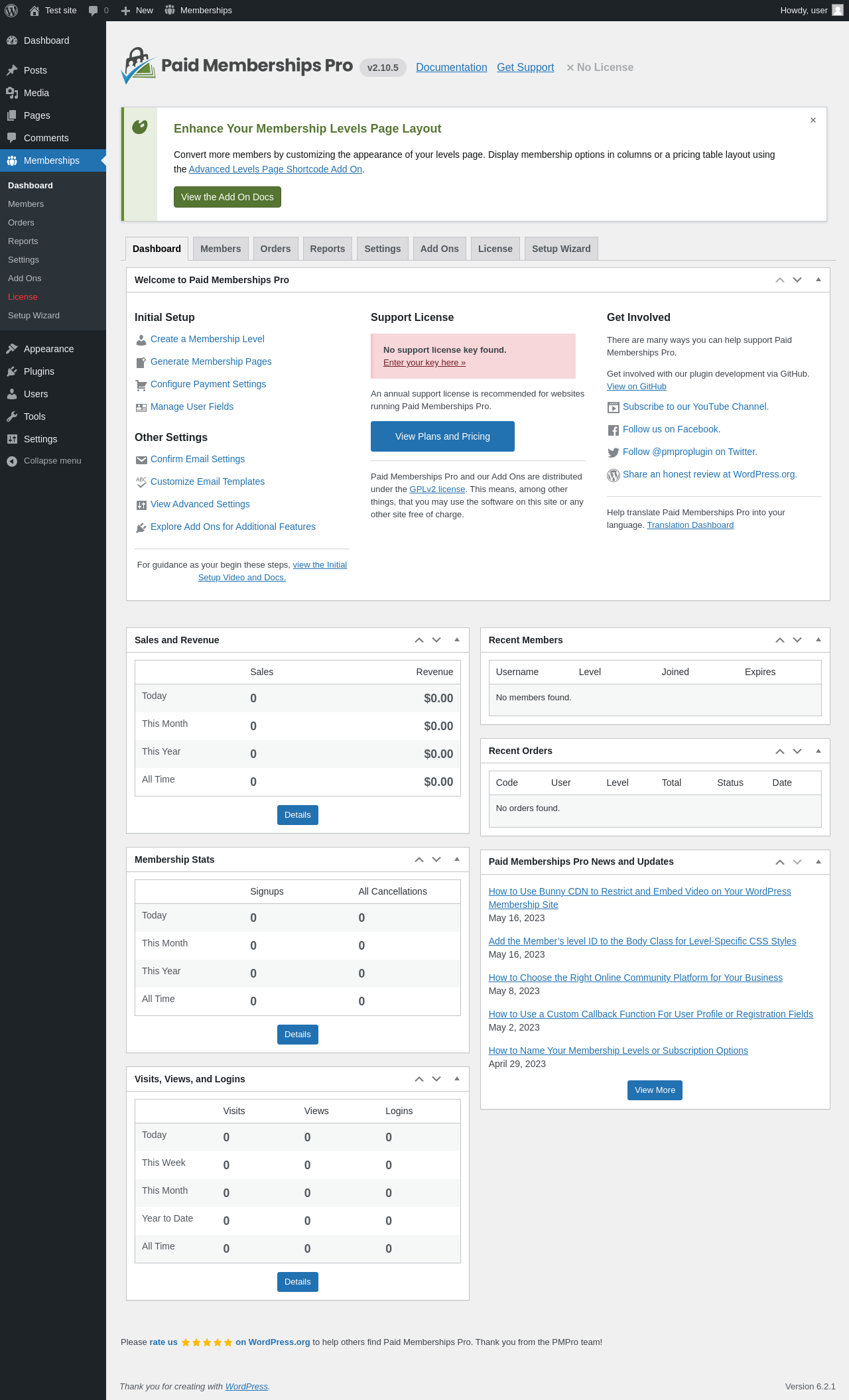Click View Plans and Pricing button

coord(442,436)
